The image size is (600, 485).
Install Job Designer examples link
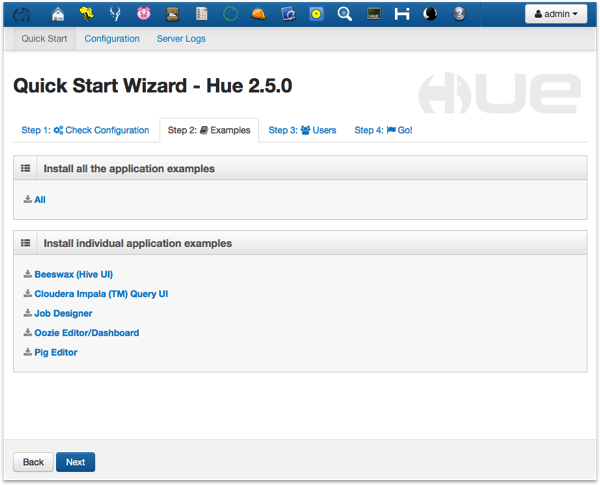point(63,314)
